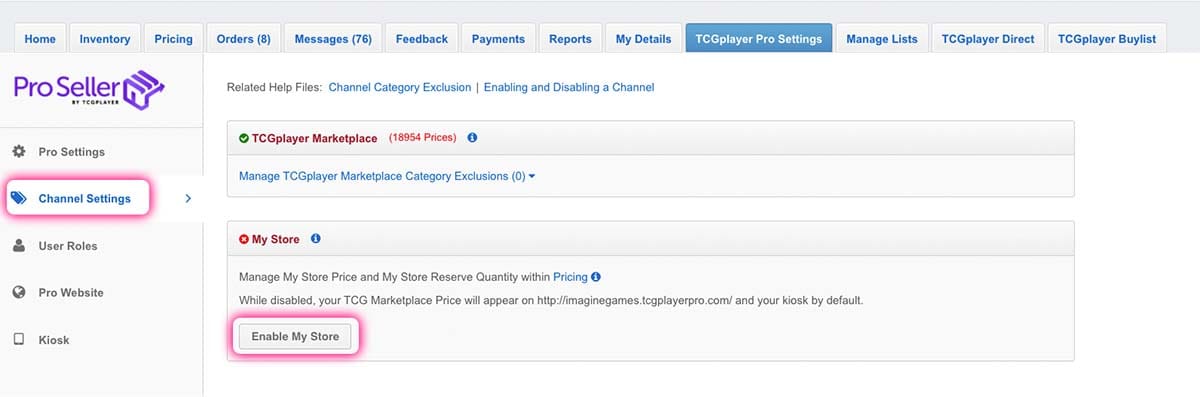This screenshot has width=1200, height=397.
Task: Open the Pricing tab
Action: (174, 39)
